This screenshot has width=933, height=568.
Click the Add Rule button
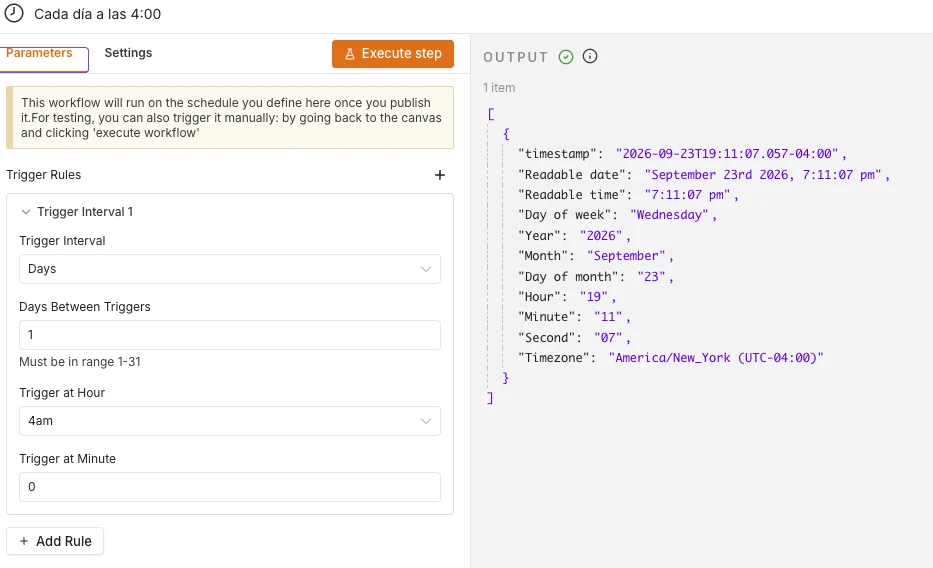coord(55,541)
